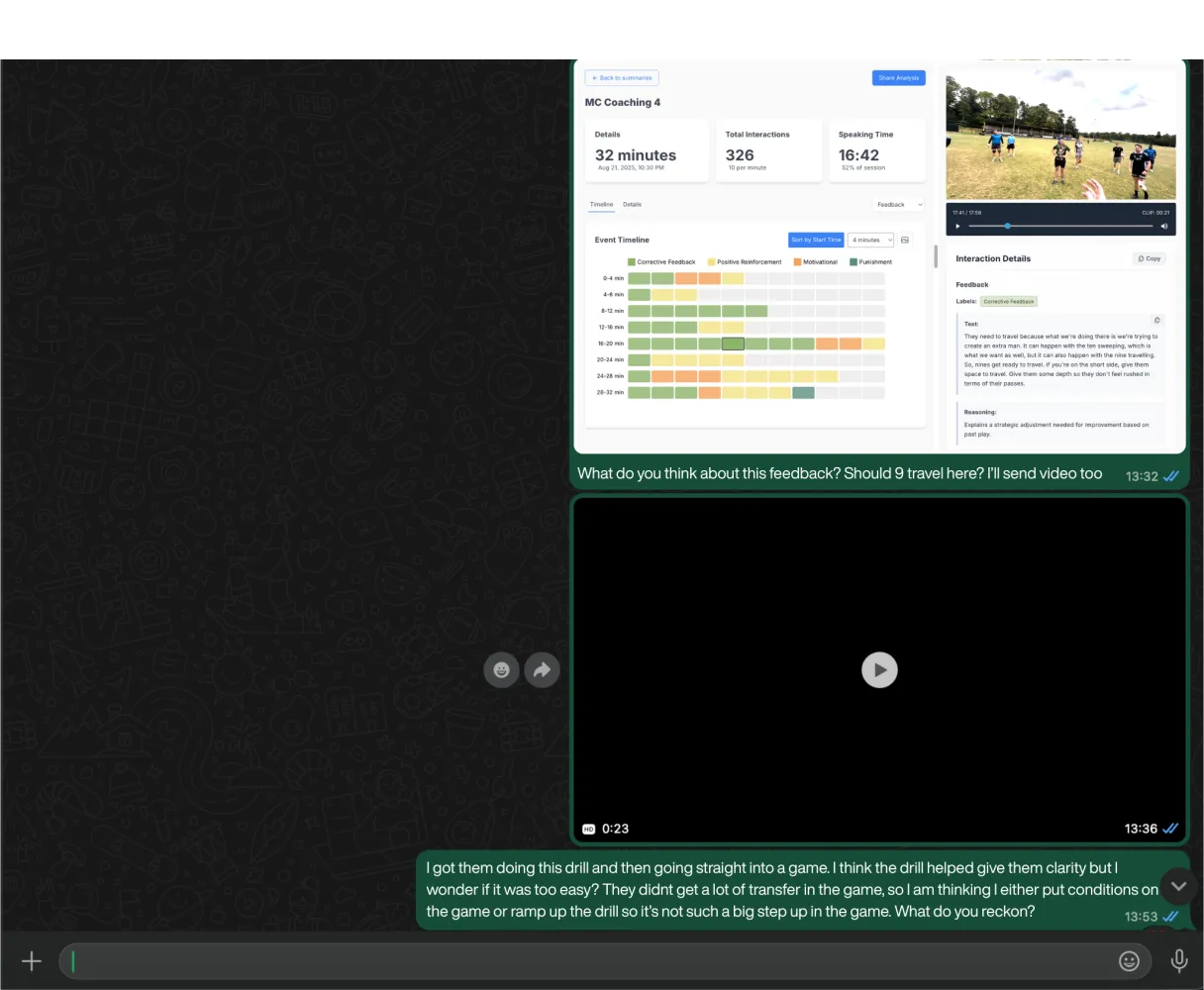Jump to latest messages with the chevron button
Viewport: 1204px width, 990px height.
(x=1178, y=886)
